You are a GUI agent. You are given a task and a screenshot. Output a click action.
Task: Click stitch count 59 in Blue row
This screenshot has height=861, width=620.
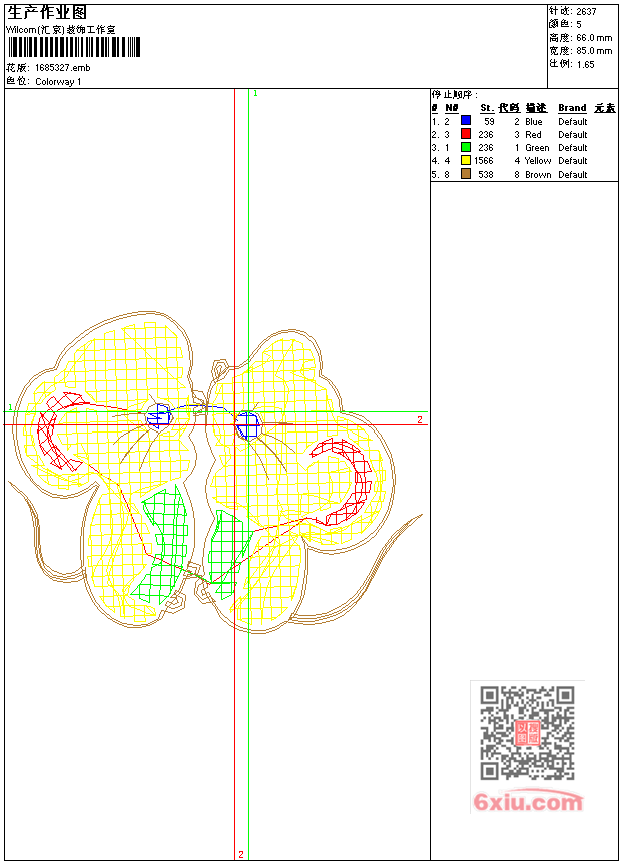click(489, 121)
